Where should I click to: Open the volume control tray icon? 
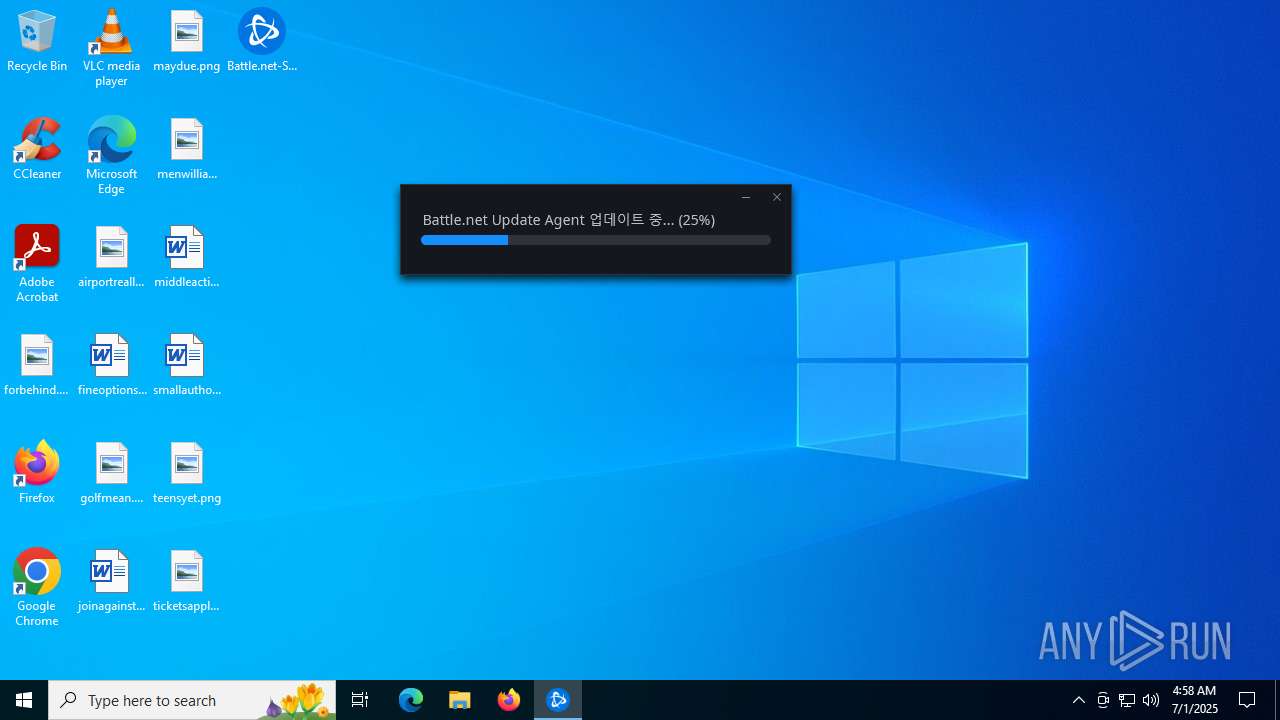(1151, 700)
